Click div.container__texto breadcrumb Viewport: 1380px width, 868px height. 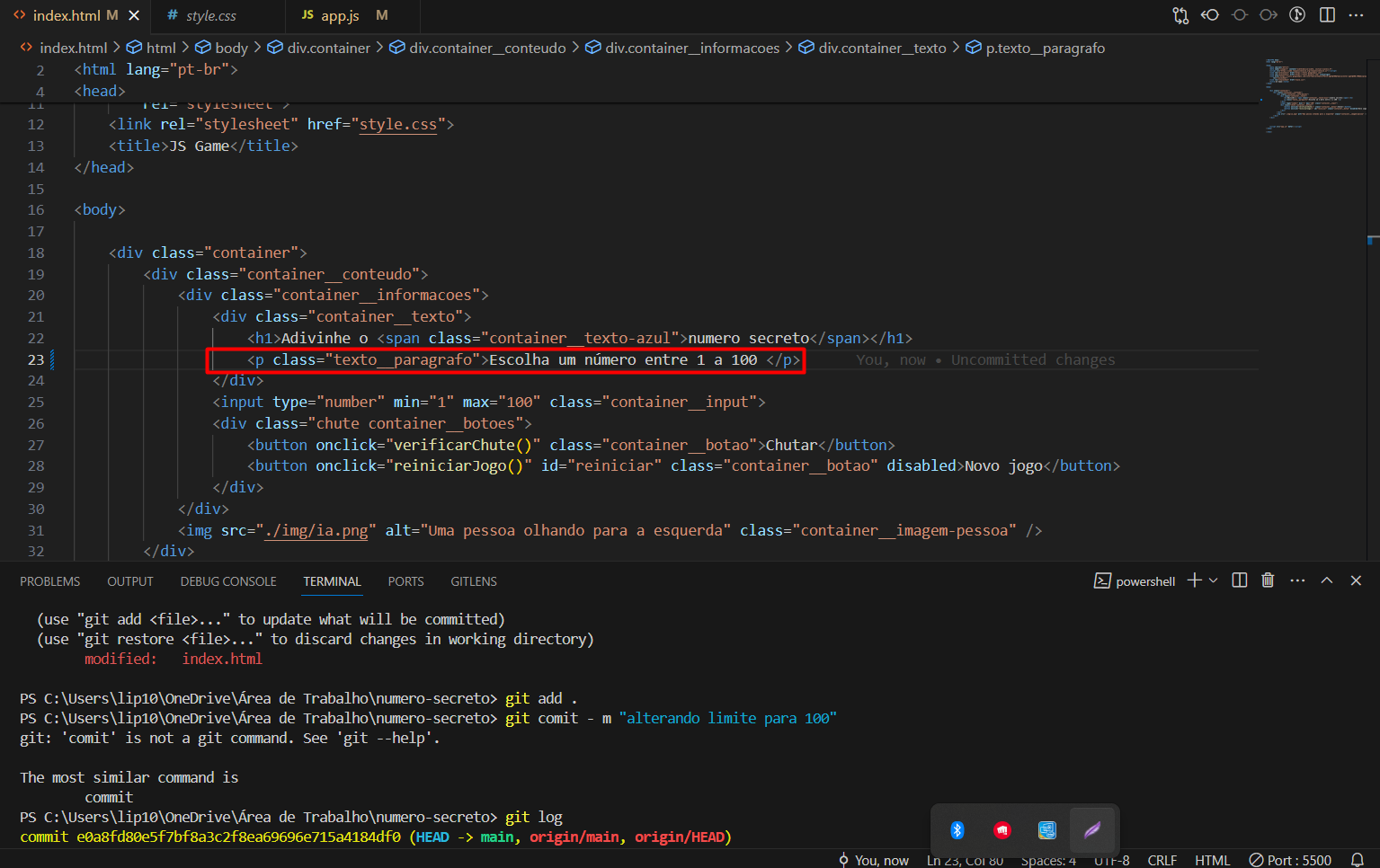coord(872,48)
